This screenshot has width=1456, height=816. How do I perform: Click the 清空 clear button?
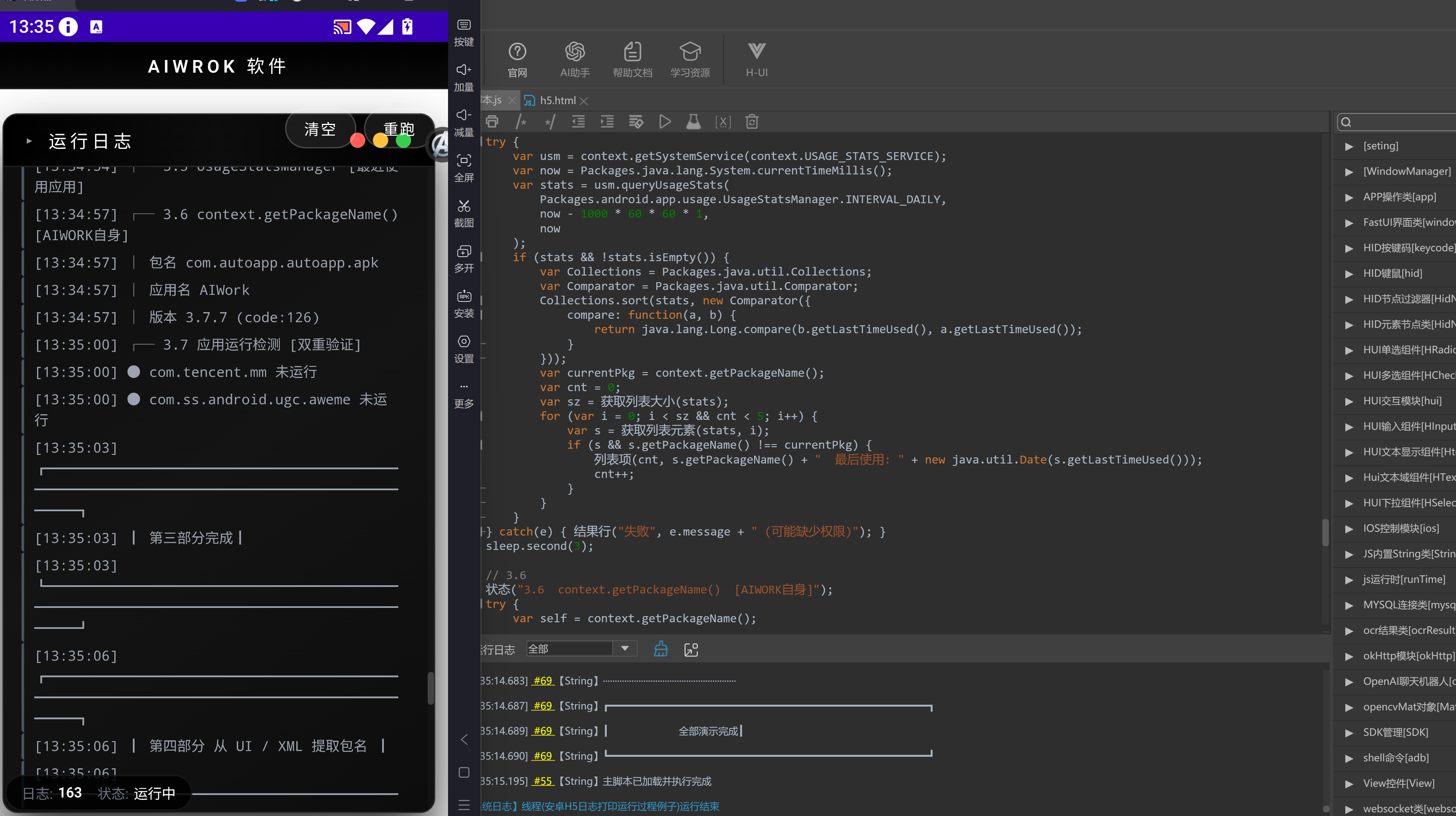click(x=320, y=129)
